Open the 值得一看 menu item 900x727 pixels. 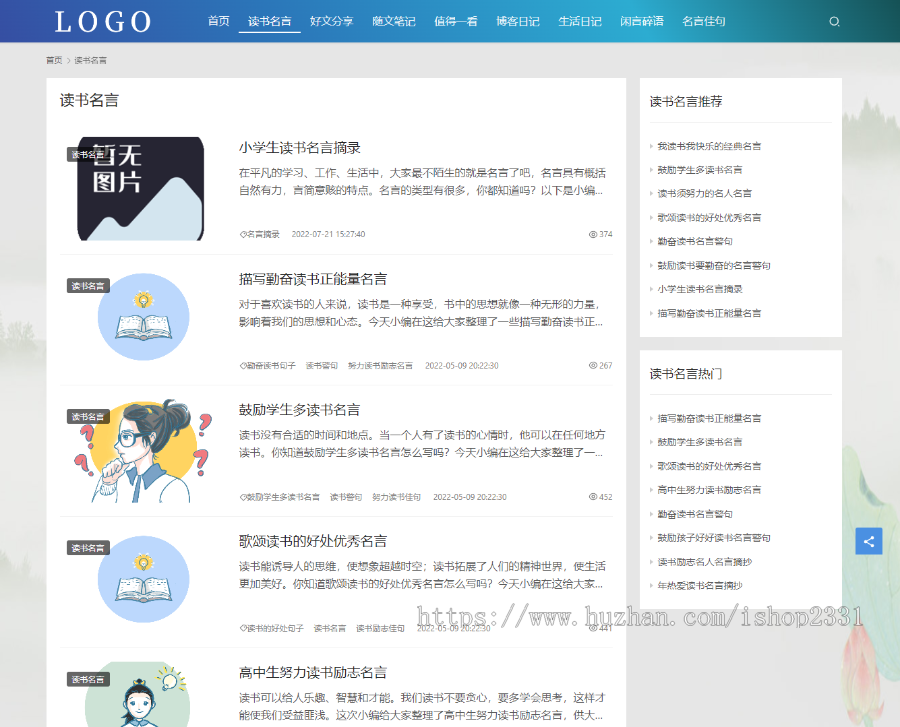pyautogui.click(x=456, y=21)
